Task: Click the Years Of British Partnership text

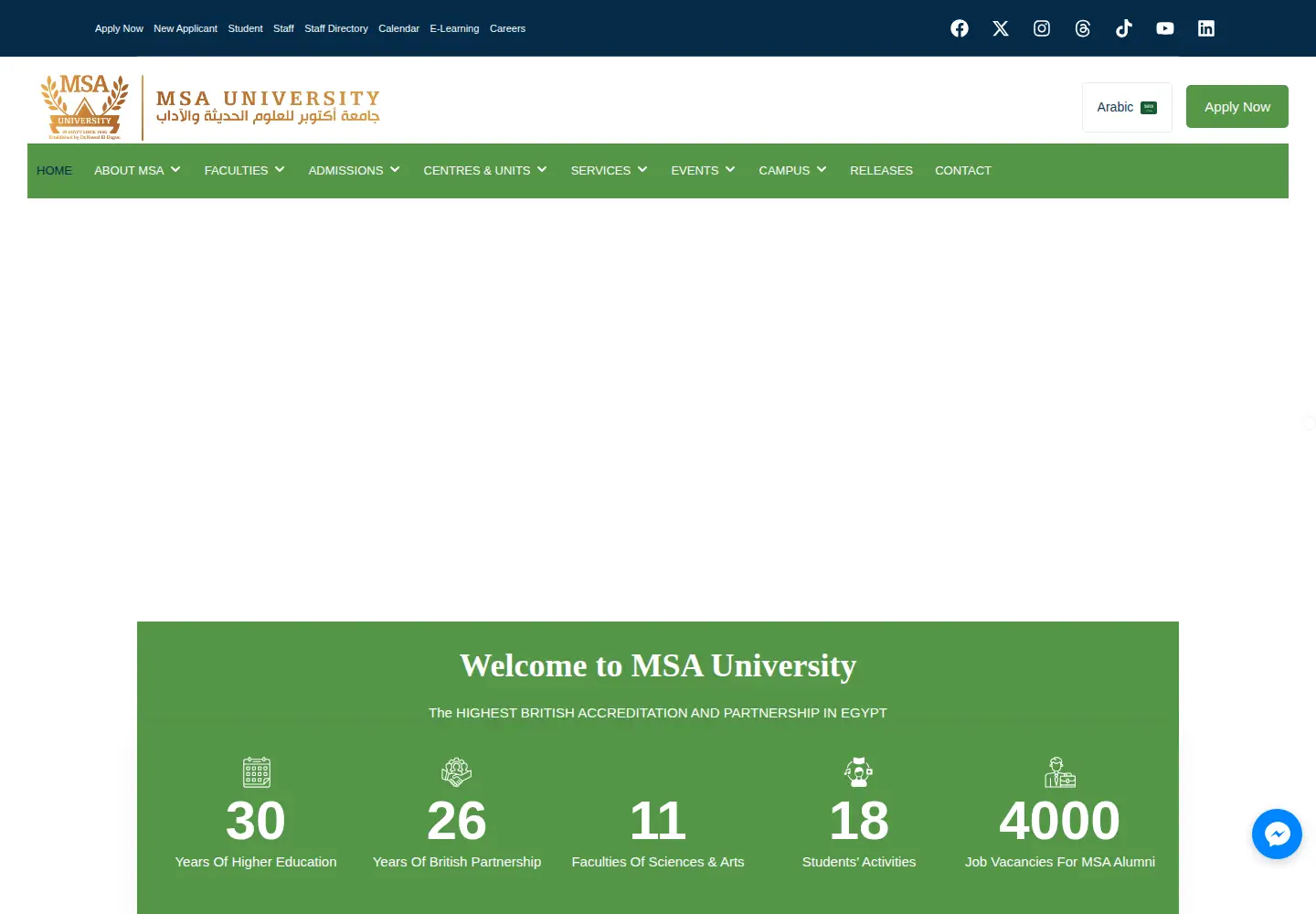Action: point(457,862)
